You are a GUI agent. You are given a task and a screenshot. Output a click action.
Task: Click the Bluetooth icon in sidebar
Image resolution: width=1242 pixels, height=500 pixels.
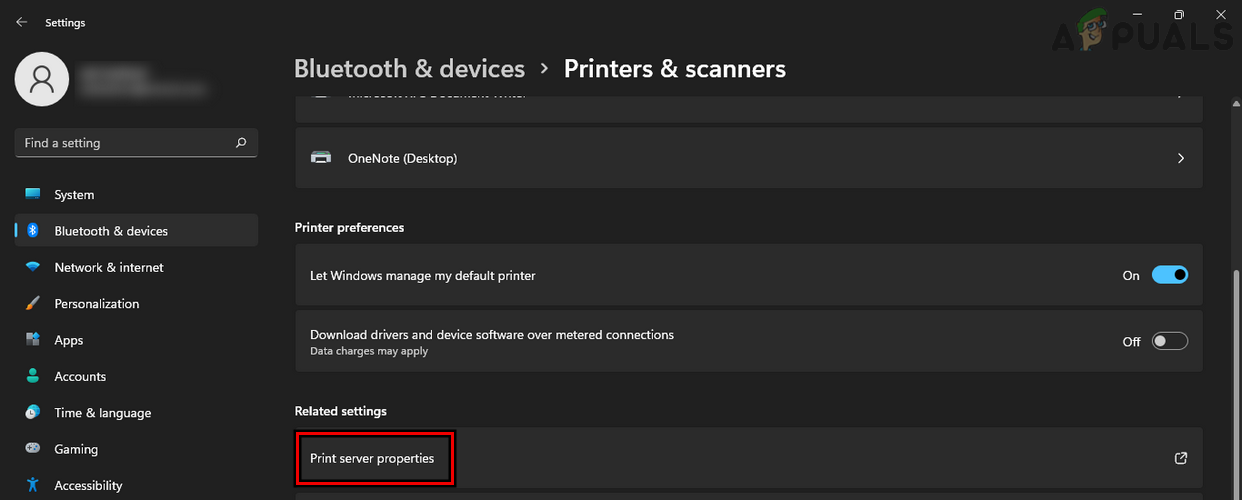33,231
